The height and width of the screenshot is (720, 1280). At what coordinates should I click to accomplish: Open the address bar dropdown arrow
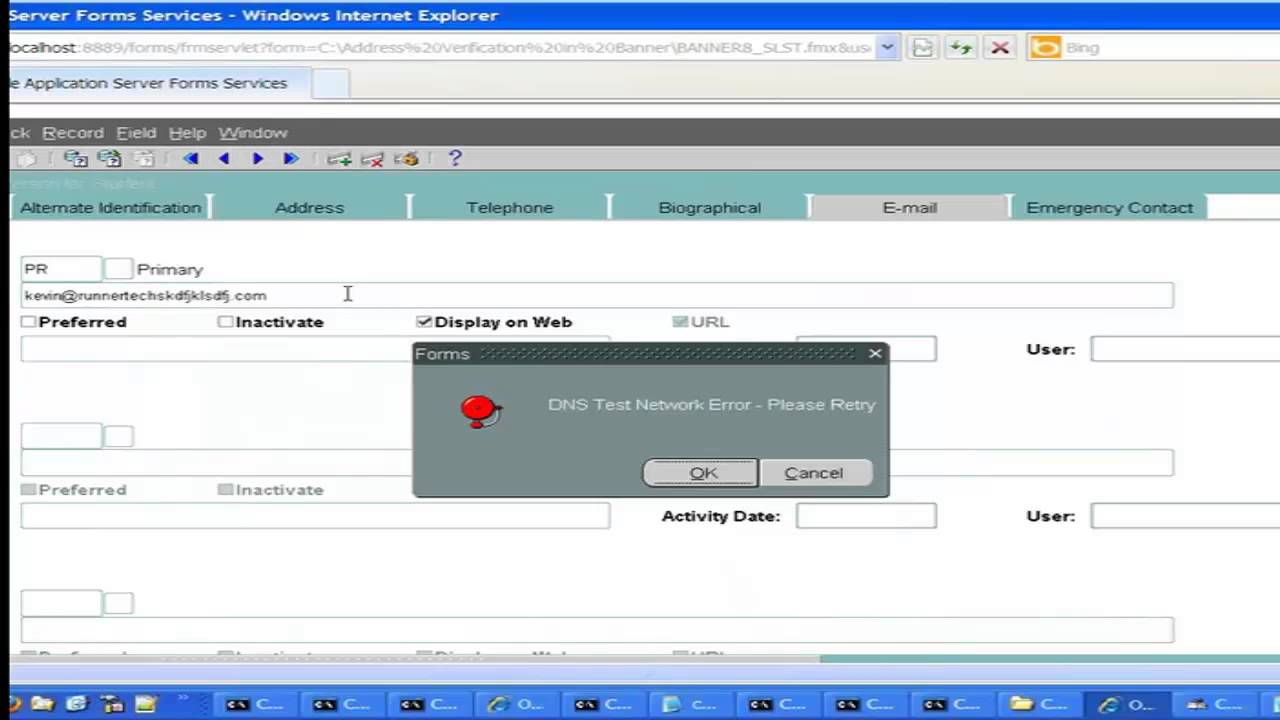point(887,47)
